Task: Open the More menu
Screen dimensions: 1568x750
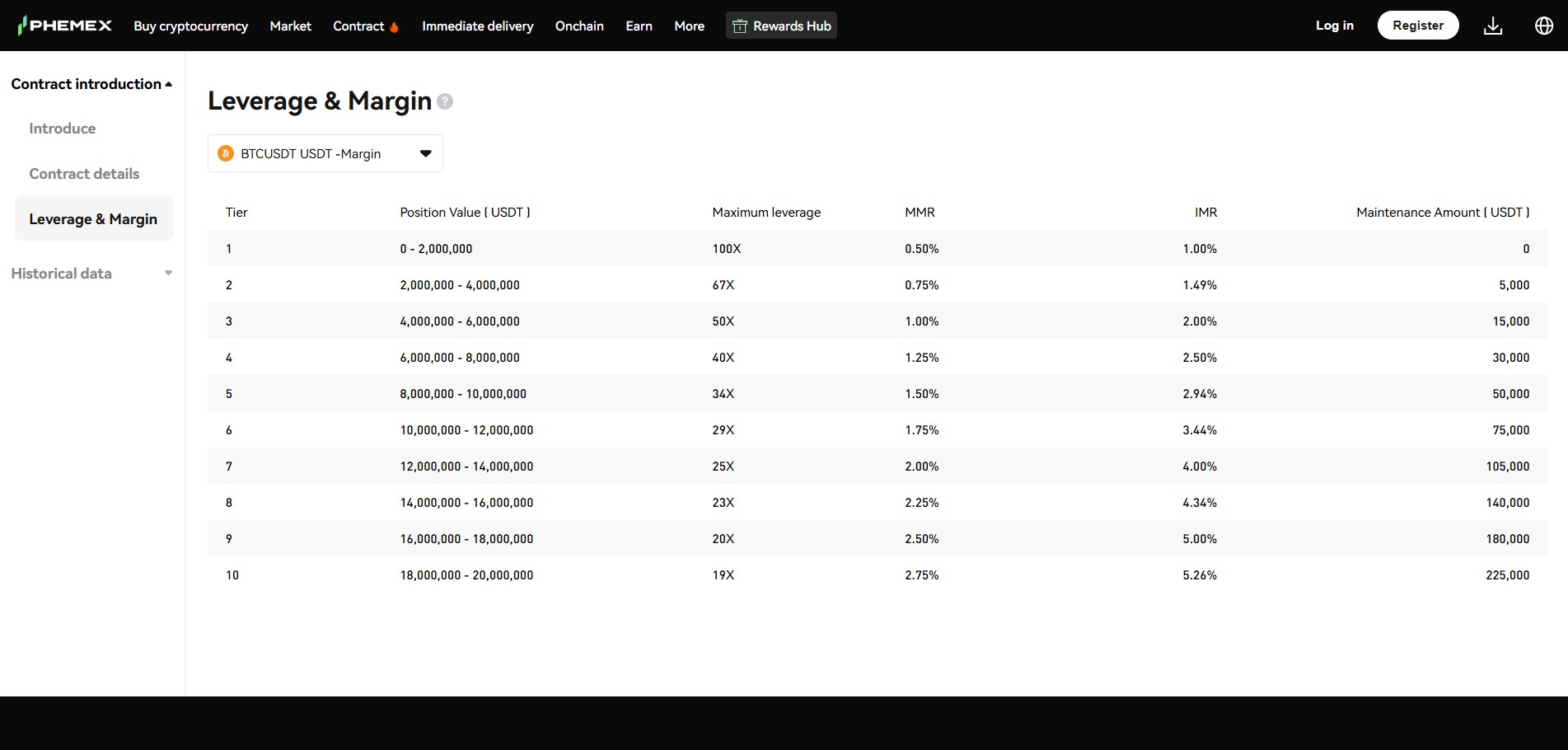Action: point(689,26)
